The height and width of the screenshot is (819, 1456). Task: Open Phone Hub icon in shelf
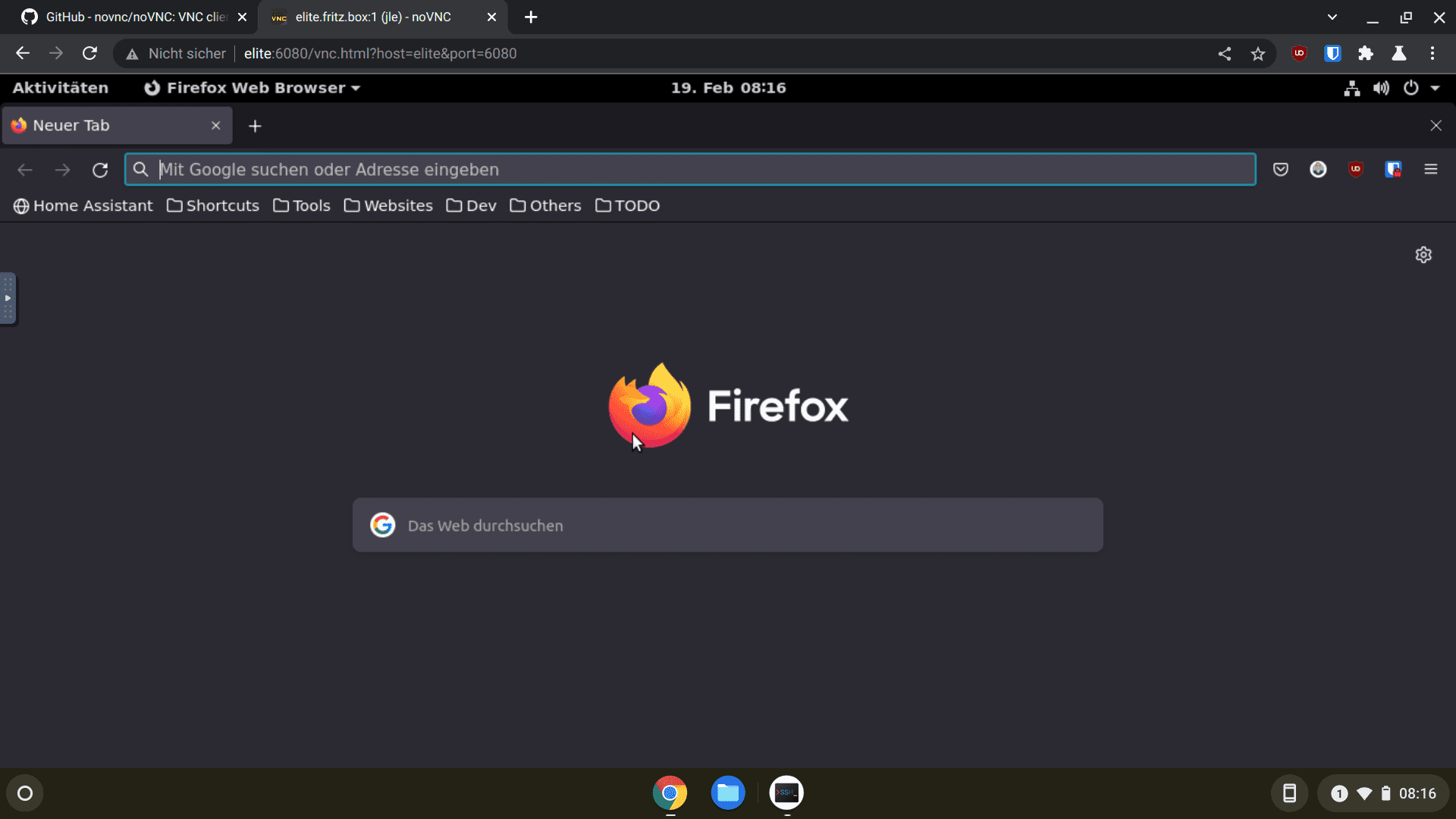(x=1289, y=793)
